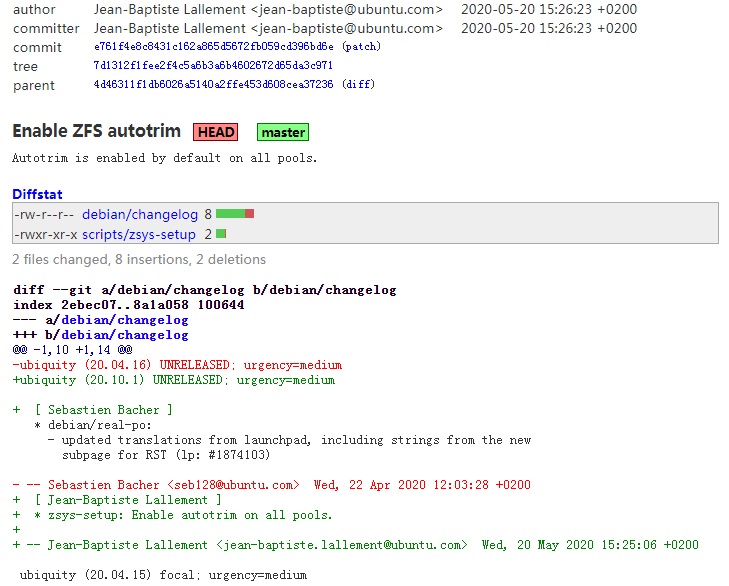Click added signature jean-baptiste.lallement@ubuntu.com line
729x586 pixels.
tap(356, 545)
